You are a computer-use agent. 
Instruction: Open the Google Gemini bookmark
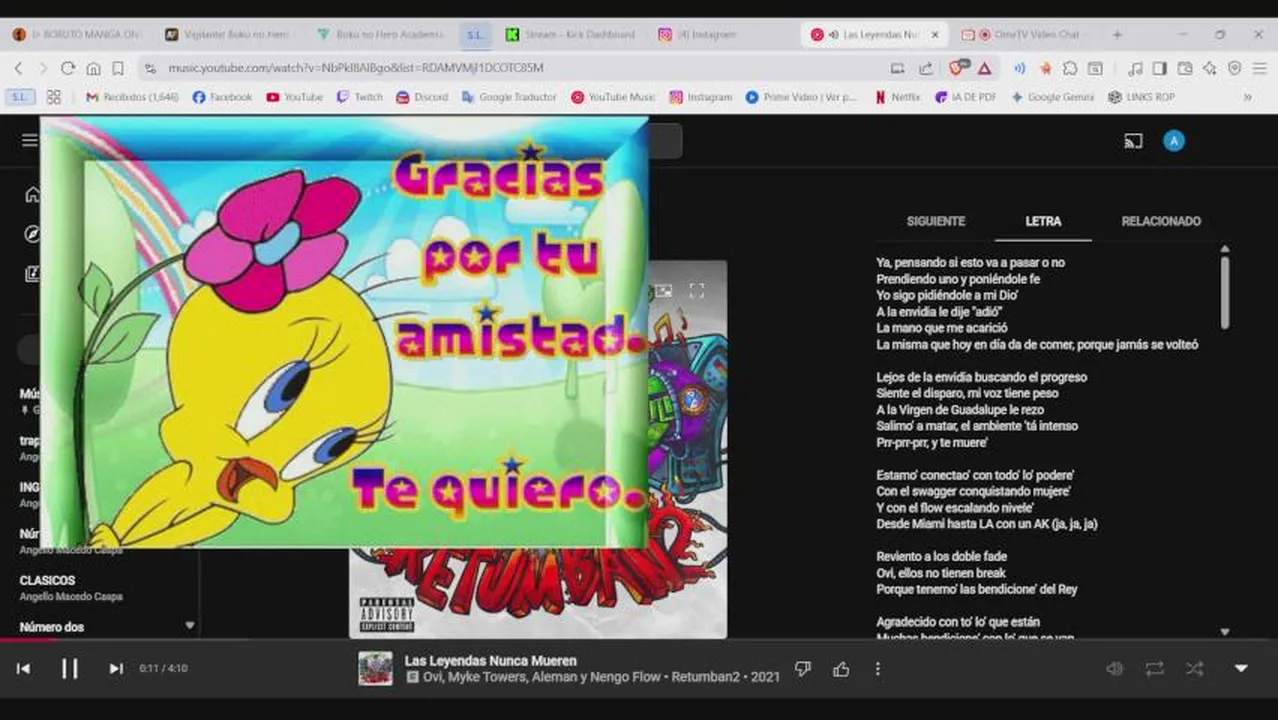(x=1052, y=97)
